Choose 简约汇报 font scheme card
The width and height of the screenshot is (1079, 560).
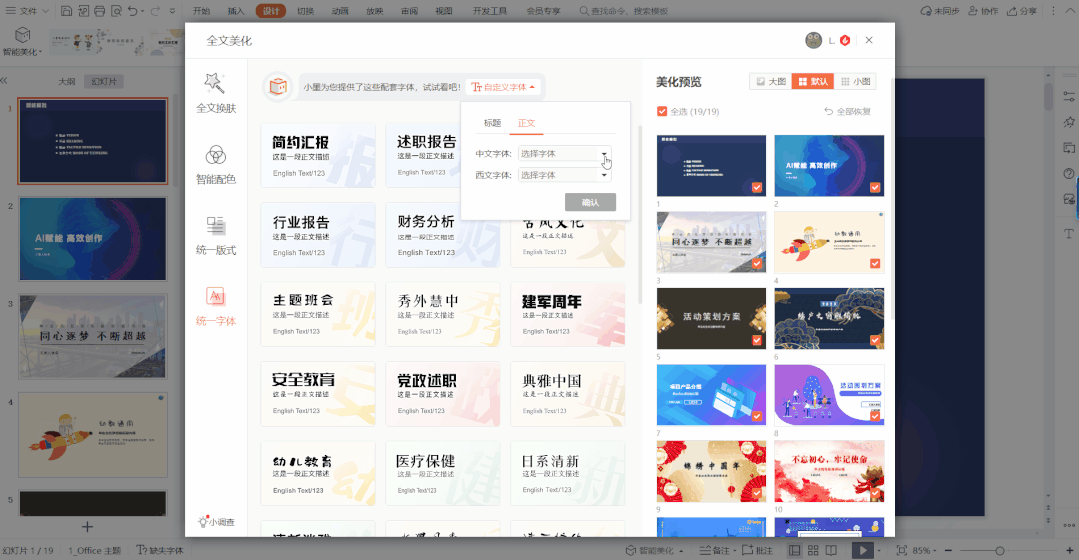pos(318,155)
